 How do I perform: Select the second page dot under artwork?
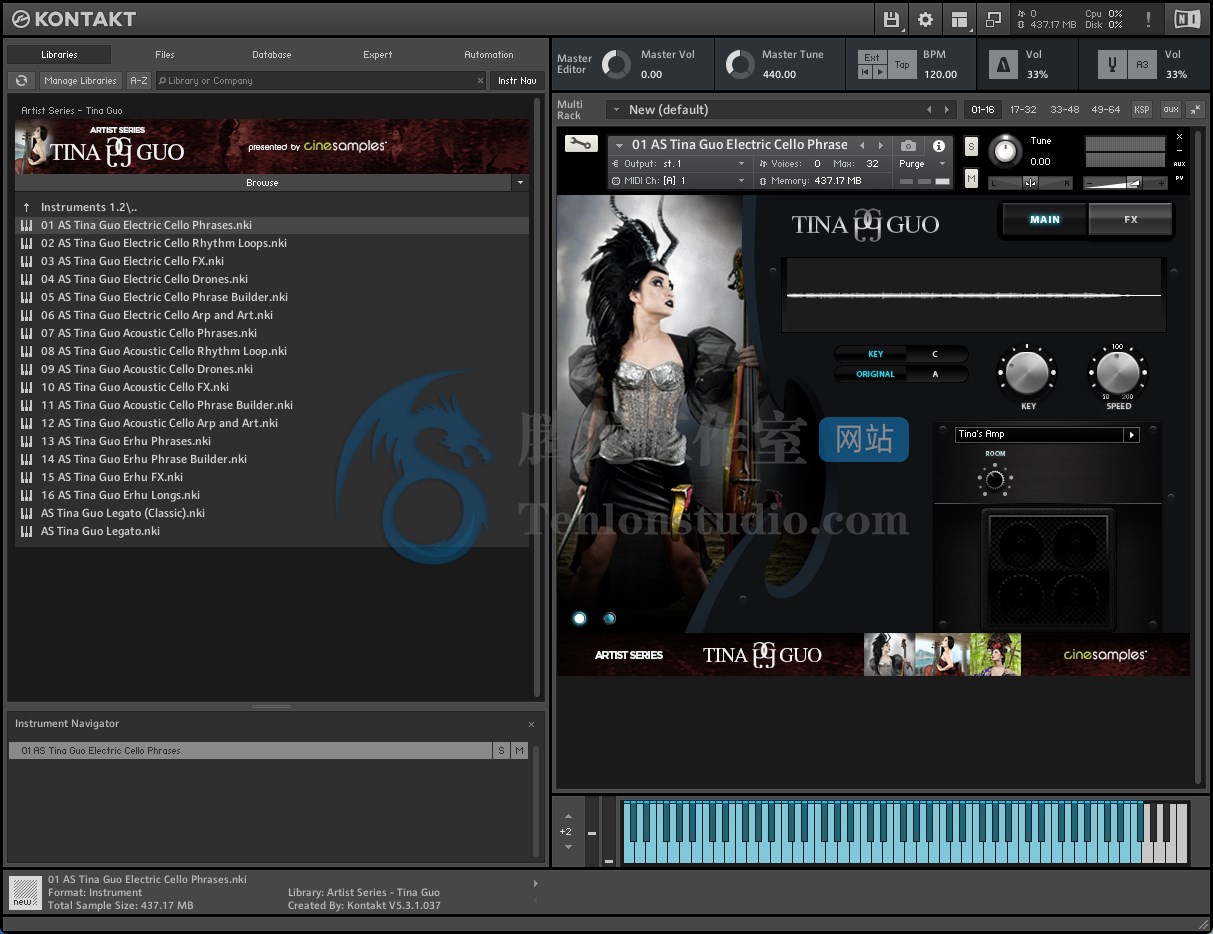coord(609,618)
